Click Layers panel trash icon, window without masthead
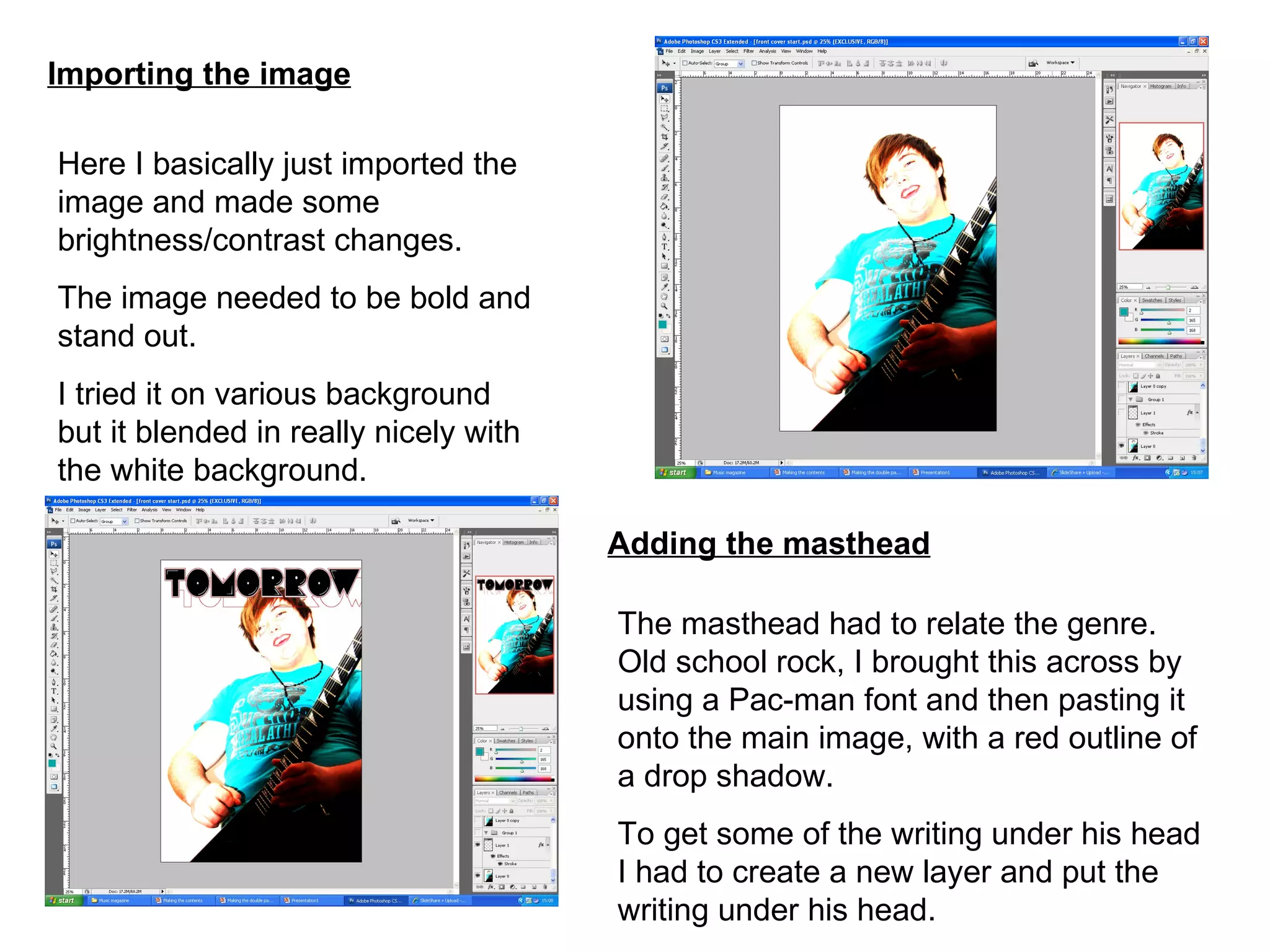The width and height of the screenshot is (1270, 952). tap(1195, 458)
